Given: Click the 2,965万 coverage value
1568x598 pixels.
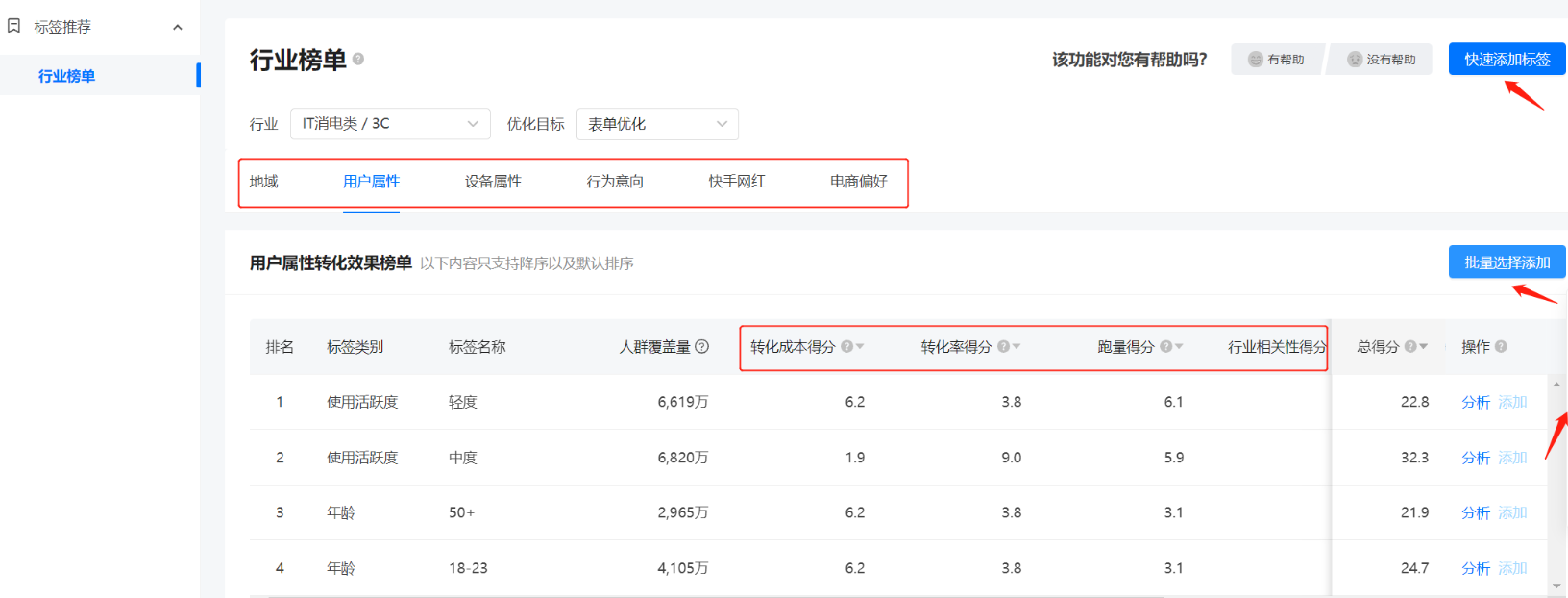Looking at the screenshot, I should click(683, 512).
